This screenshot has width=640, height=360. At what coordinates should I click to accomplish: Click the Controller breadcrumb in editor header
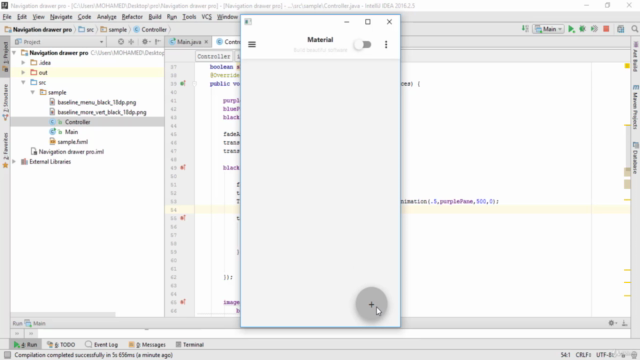[x=213, y=56]
